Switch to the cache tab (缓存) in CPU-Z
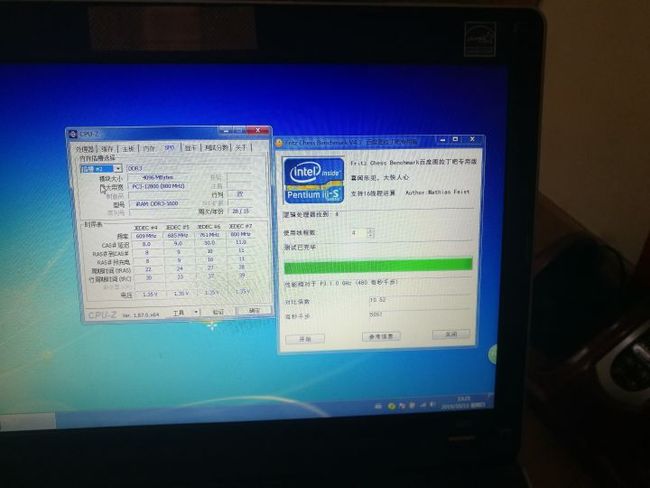 point(107,148)
